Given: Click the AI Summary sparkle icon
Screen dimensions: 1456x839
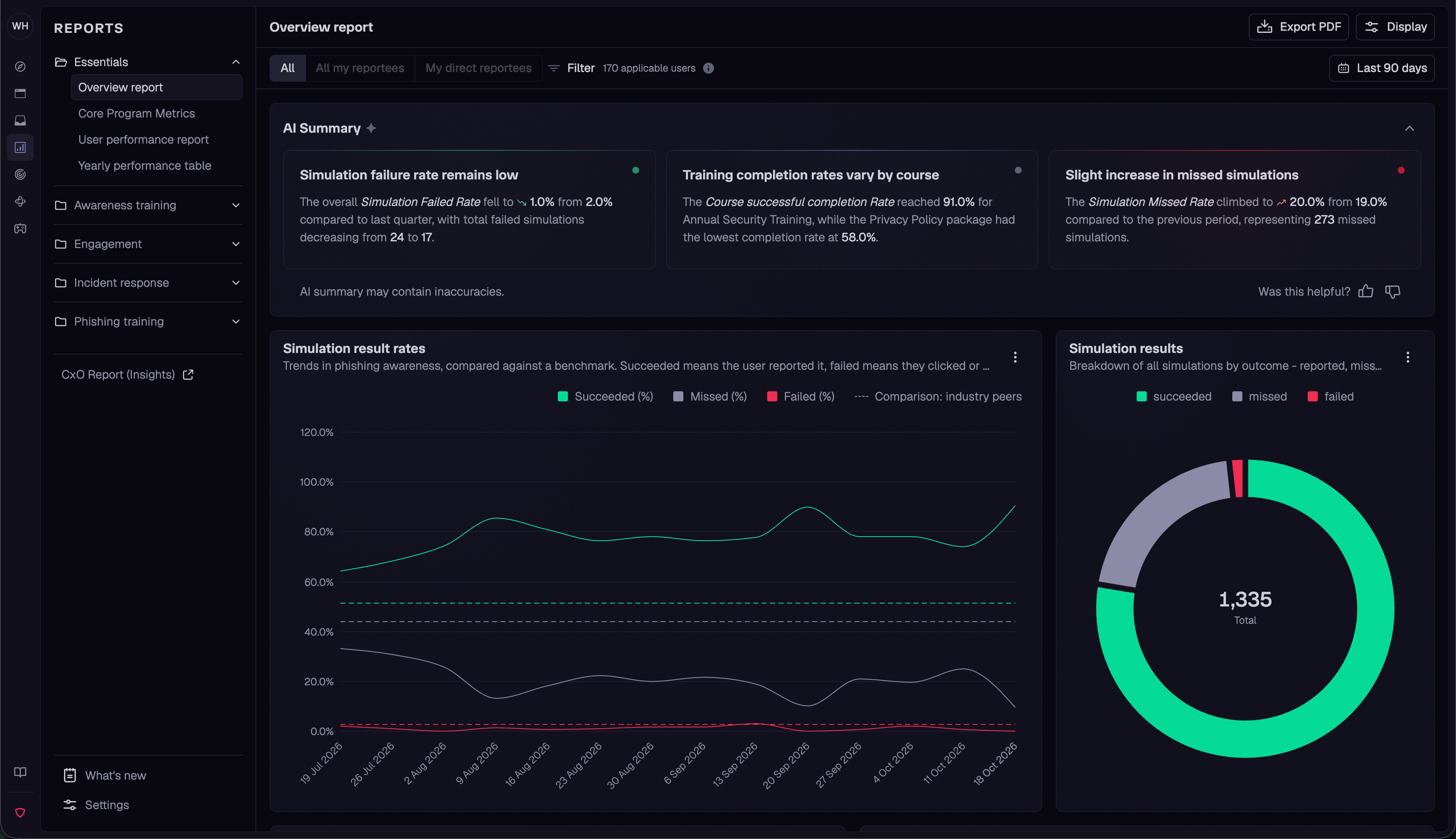Looking at the screenshot, I should [x=371, y=128].
